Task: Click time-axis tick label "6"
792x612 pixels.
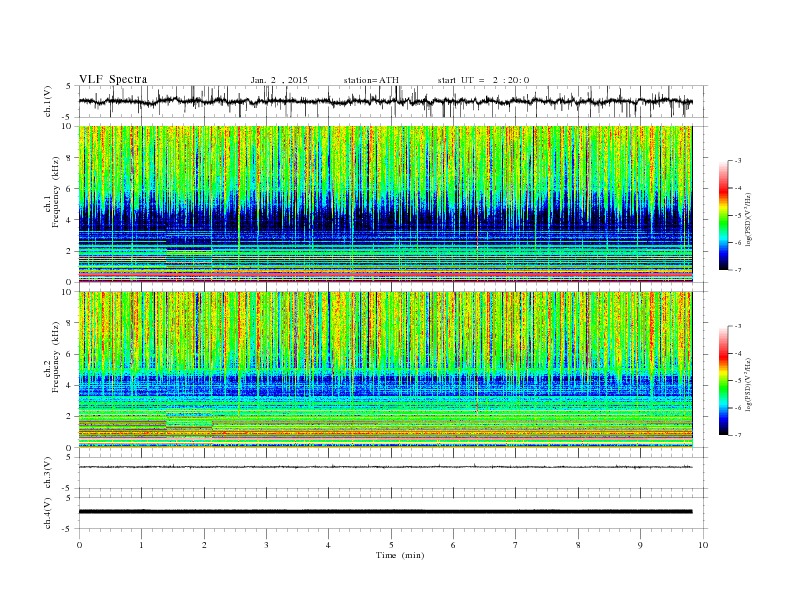Action: tap(453, 545)
